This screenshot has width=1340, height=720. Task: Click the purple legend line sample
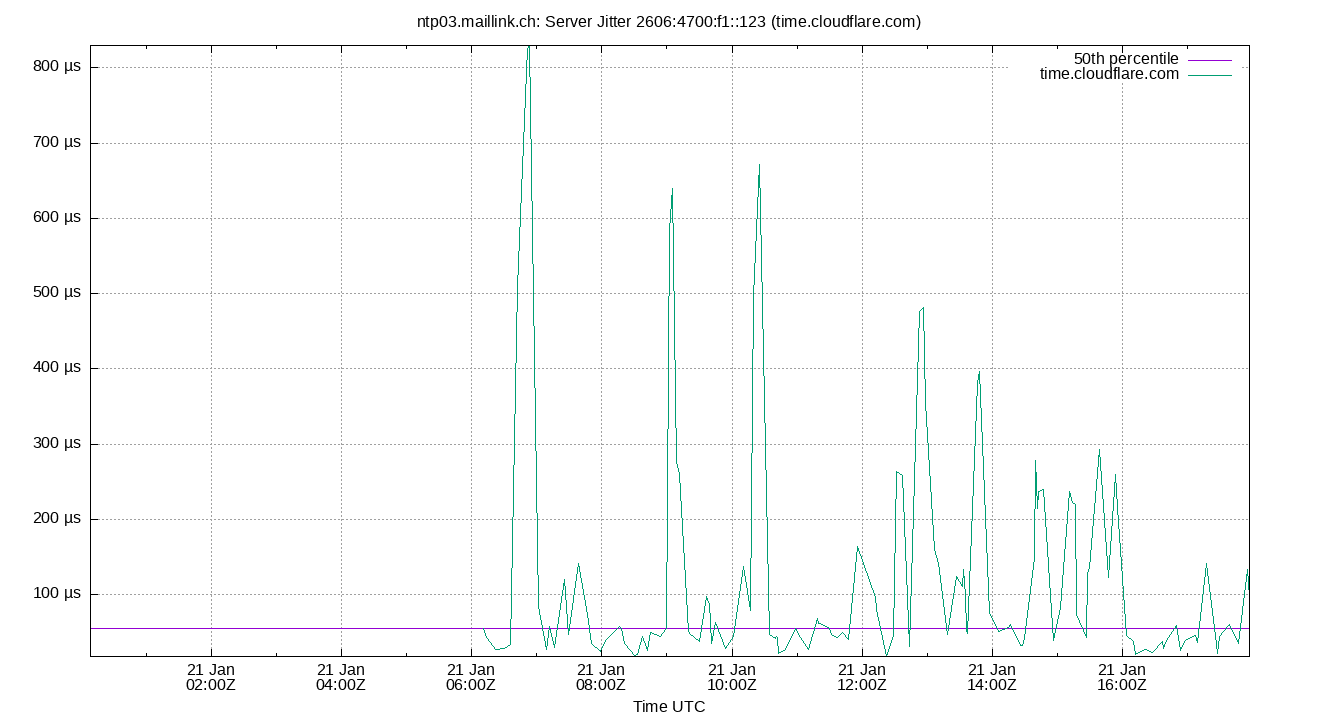[1210, 60]
